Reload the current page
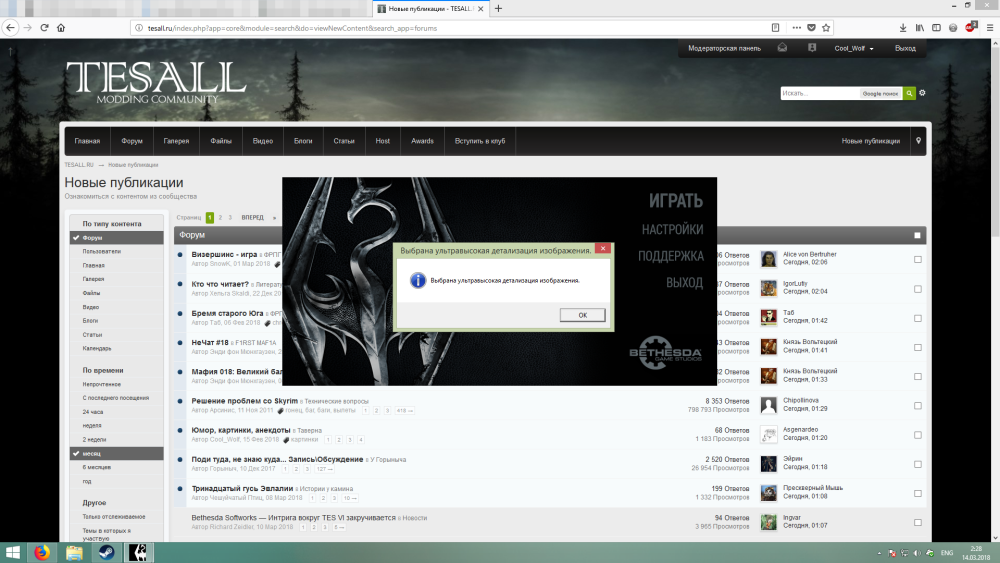1000x563 pixels. click(44, 27)
